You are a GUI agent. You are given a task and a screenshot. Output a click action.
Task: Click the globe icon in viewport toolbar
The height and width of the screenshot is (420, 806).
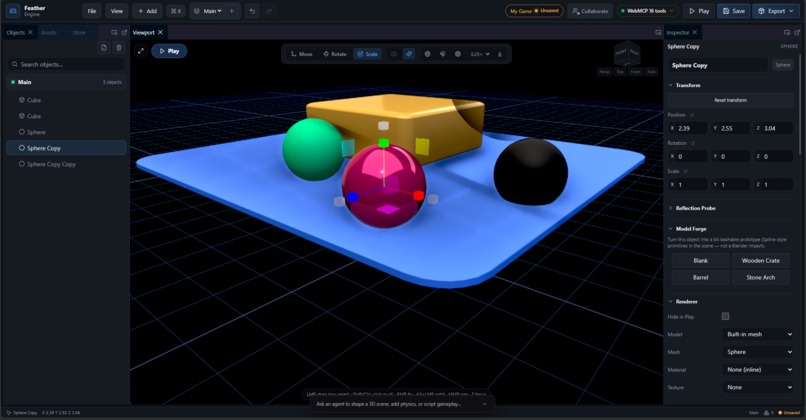[427, 54]
